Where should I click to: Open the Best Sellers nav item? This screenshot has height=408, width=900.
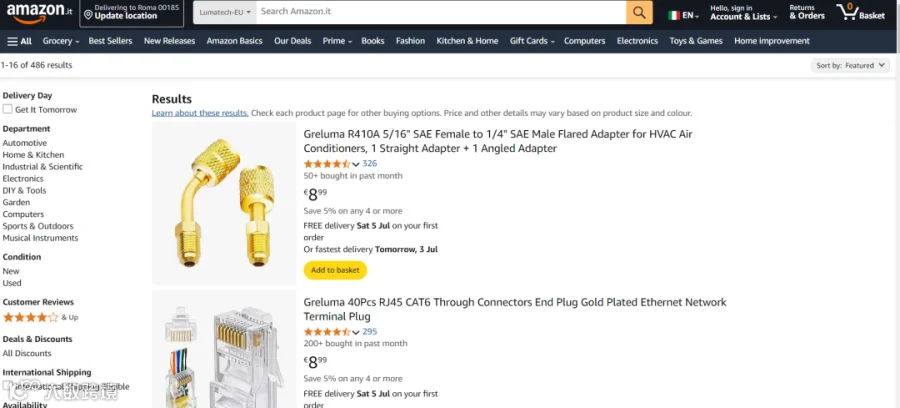110,41
